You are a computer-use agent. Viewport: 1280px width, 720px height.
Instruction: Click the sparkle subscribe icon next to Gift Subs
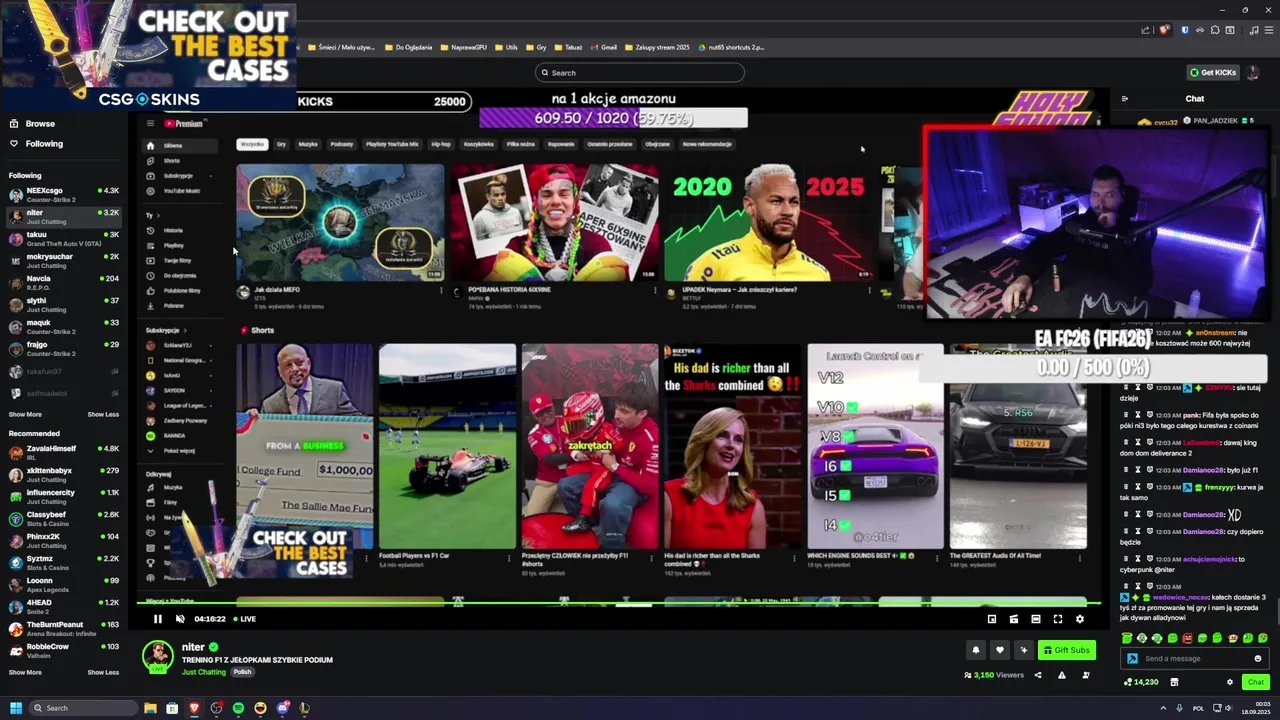point(1023,650)
